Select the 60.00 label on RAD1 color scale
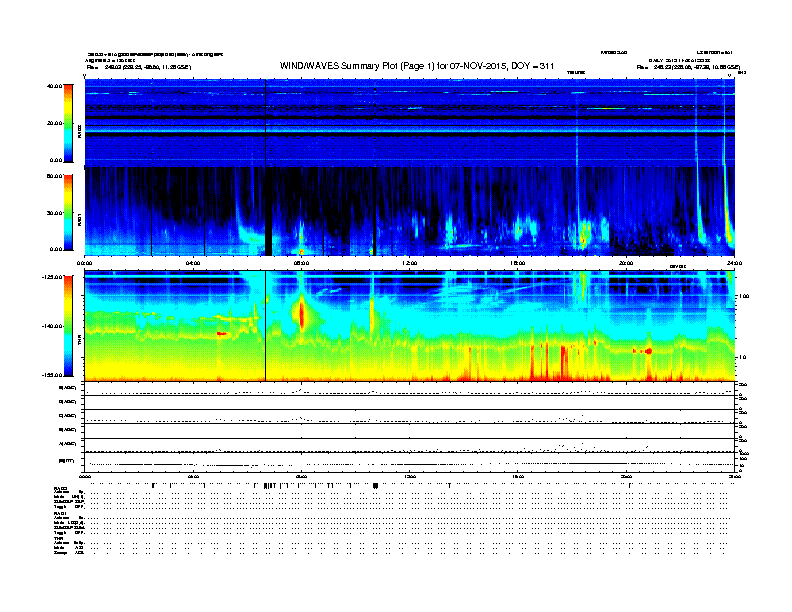 point(55,176)
